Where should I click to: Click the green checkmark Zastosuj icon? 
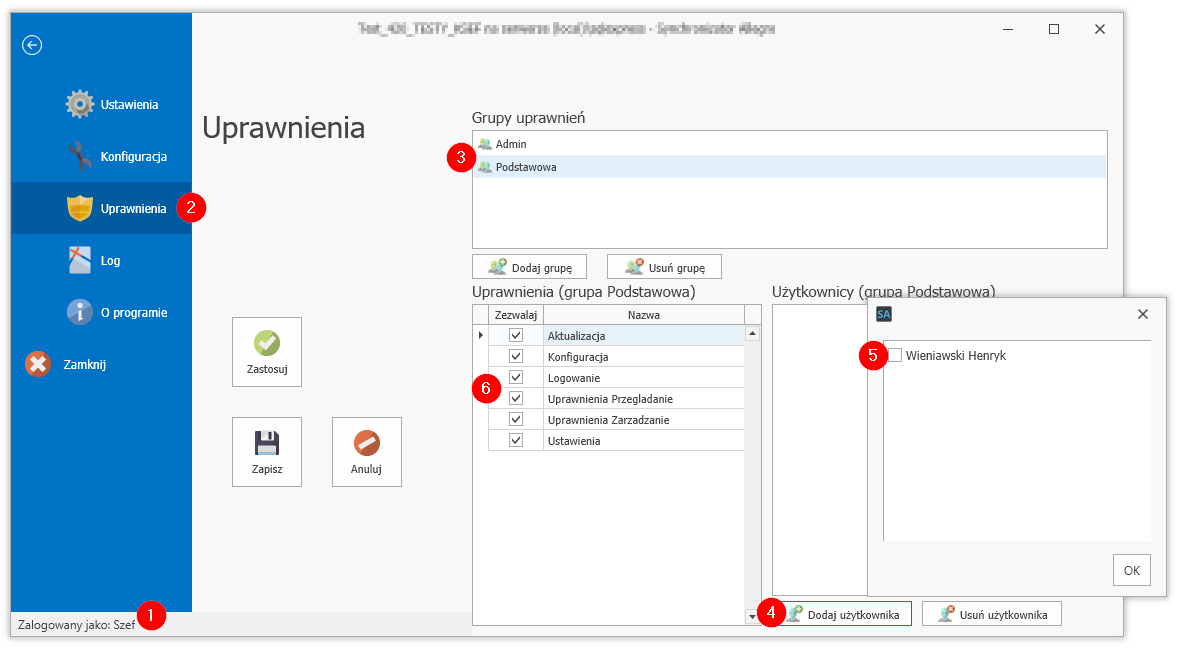click(267, 343)
